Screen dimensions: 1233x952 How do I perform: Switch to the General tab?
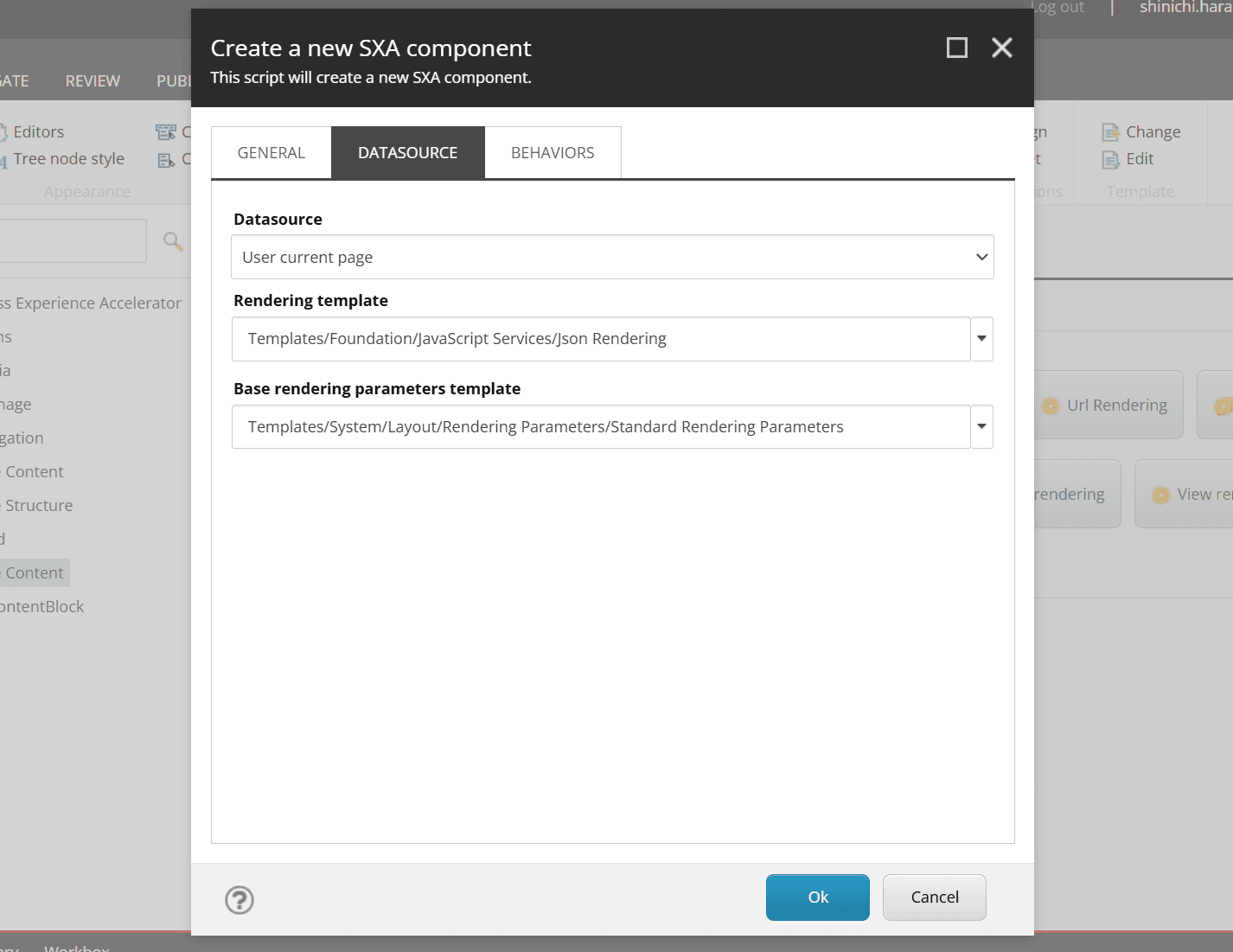272,153
